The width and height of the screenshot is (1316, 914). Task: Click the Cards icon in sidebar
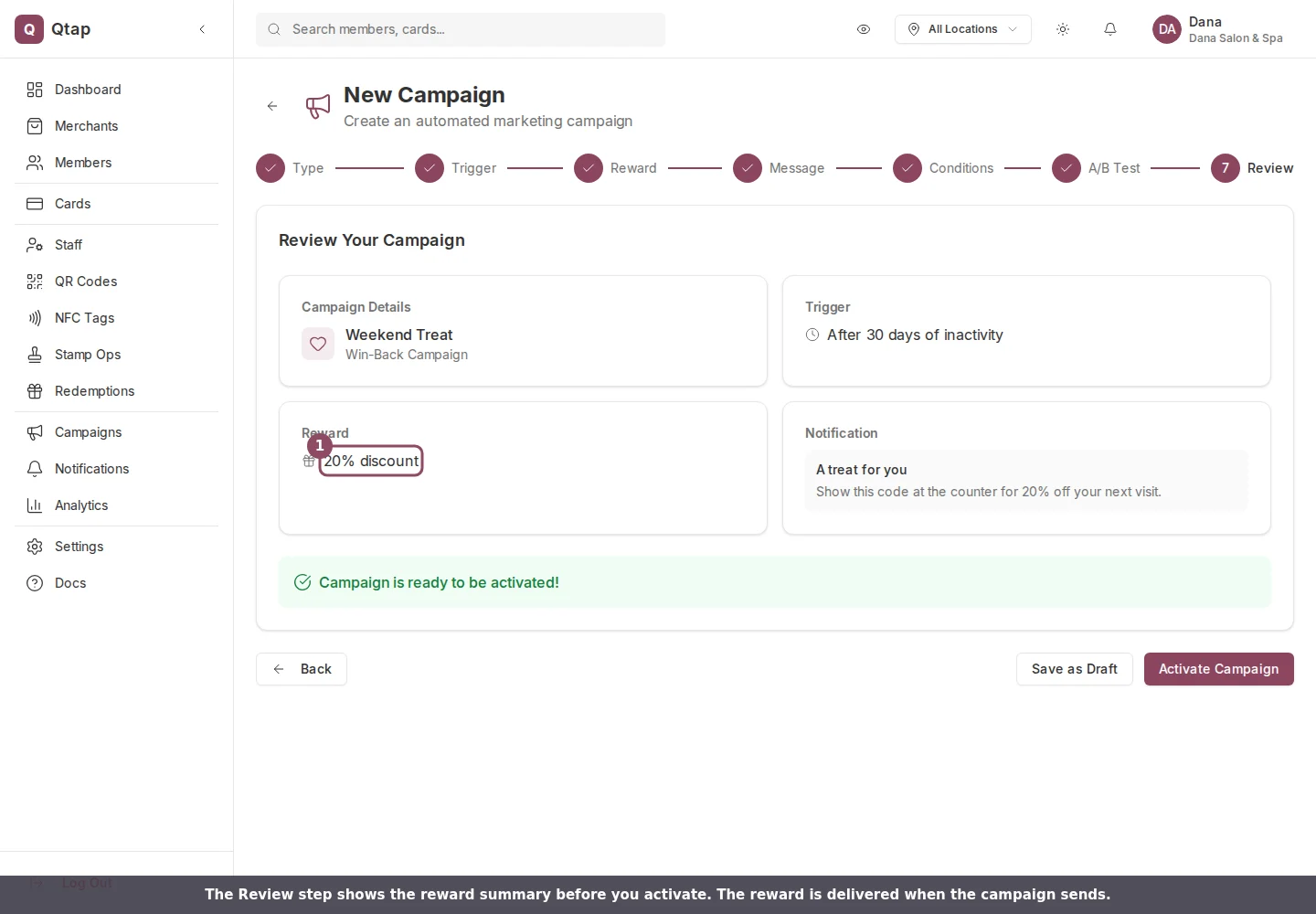point(35,204)
